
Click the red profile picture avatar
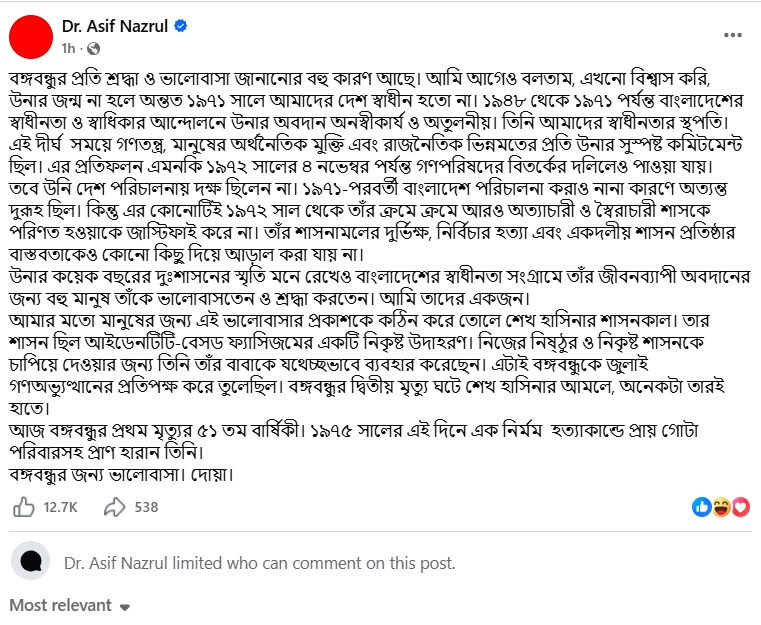click(x=31, y=36)
